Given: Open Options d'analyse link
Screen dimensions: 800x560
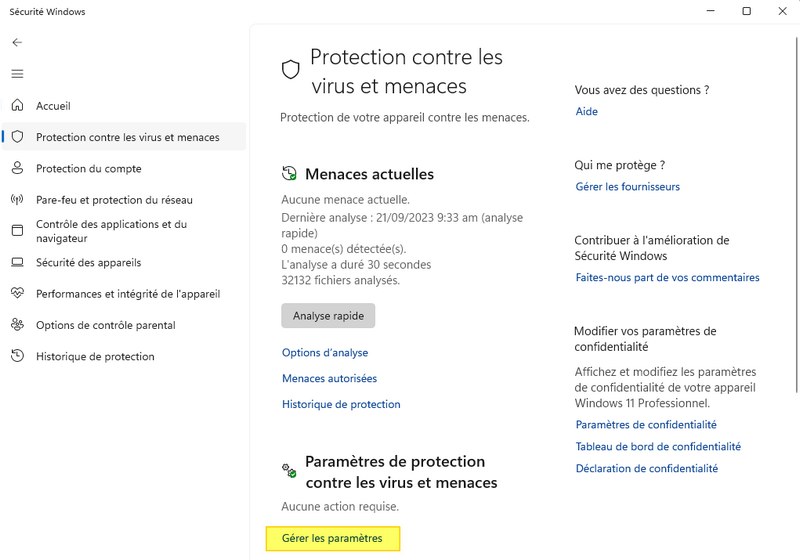Looking at the screenshot, I should coord(325,353).
